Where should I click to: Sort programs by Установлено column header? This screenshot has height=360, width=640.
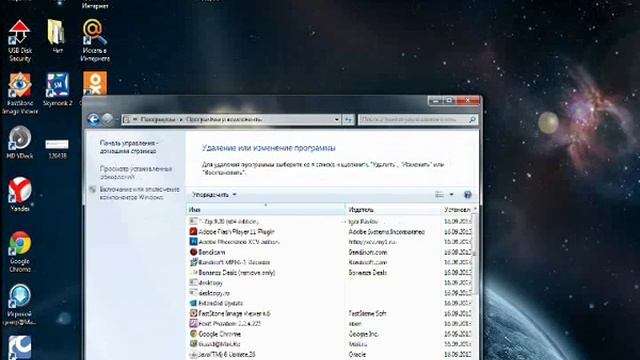pyautogui.click(x=458, y=209)
